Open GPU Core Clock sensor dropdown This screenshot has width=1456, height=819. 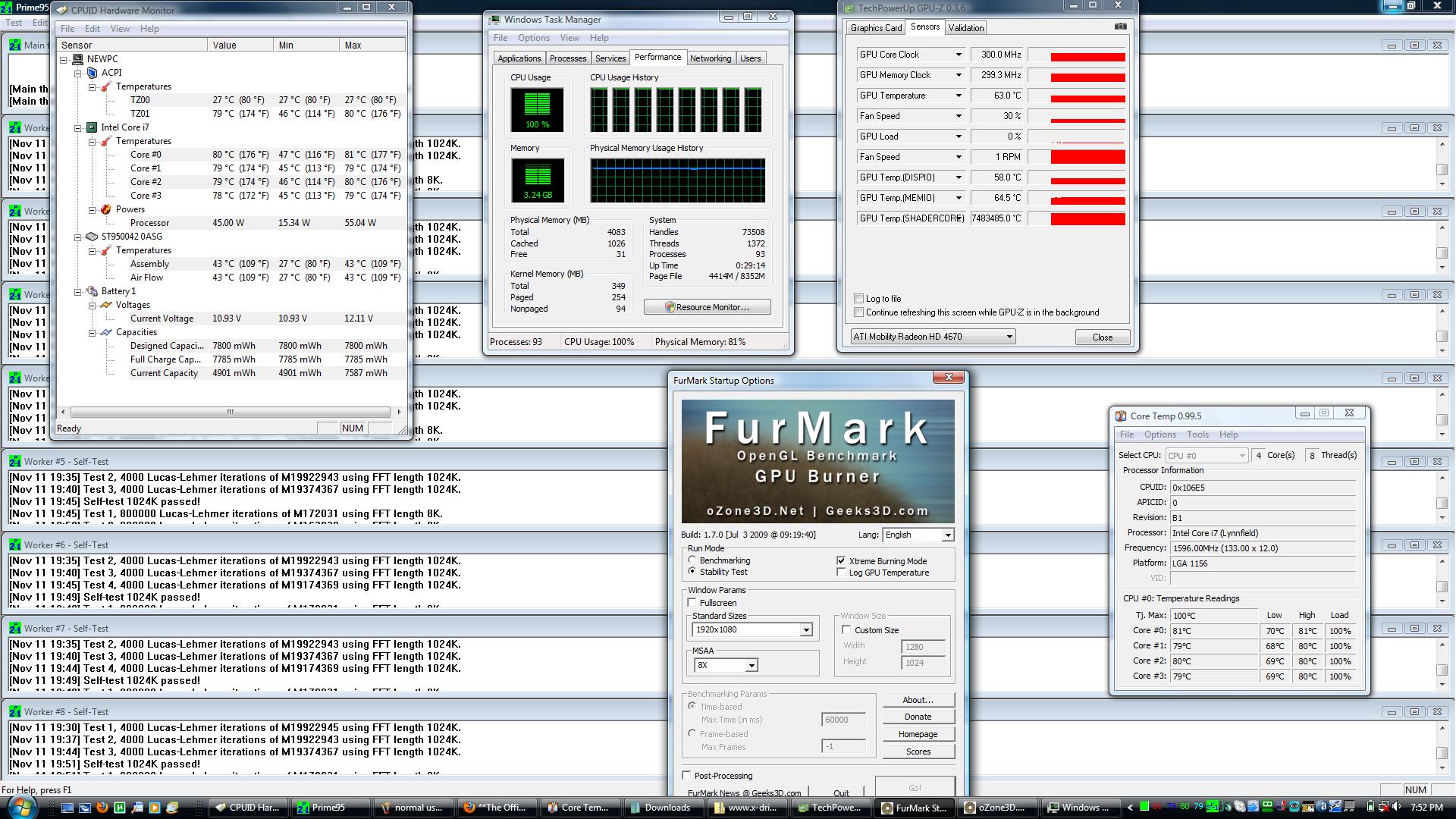coord(959,55)
